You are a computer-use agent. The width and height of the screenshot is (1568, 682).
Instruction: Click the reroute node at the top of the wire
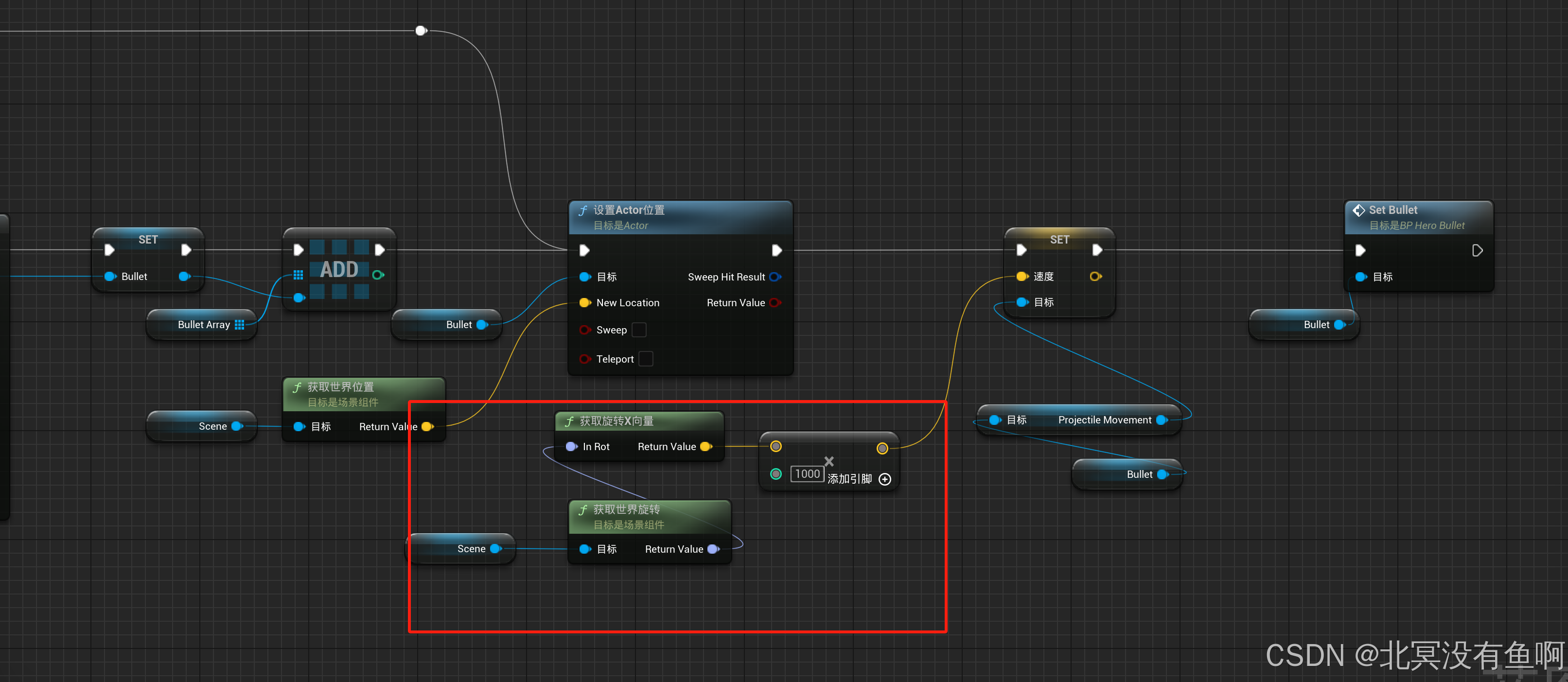click(x=420, y=31)
